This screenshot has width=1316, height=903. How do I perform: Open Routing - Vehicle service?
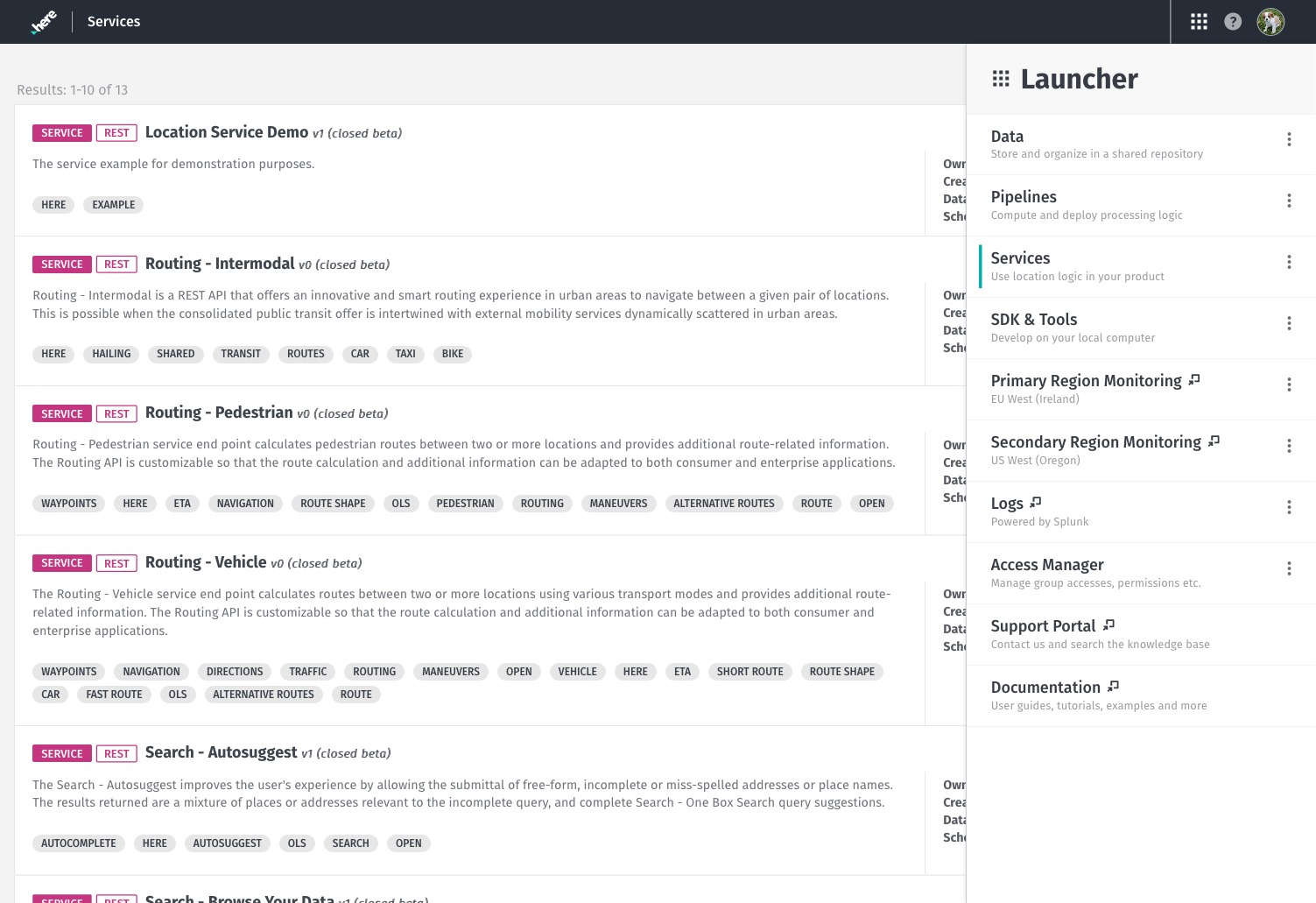pos(206,562)
